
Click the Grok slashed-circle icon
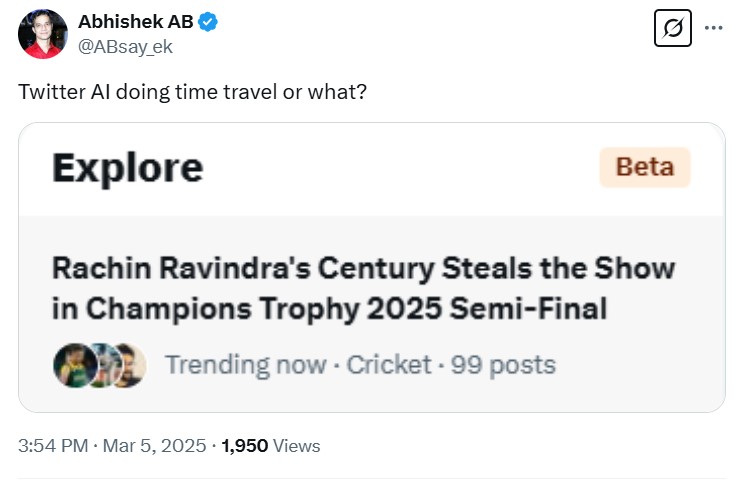point(673,28)
